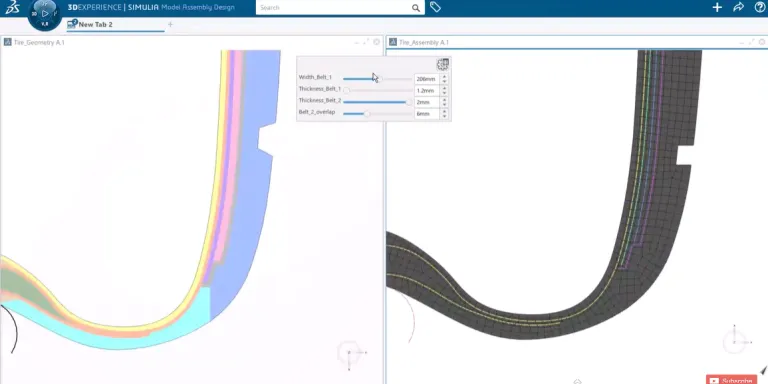768x384 pixels.
Task: Click the Belt_2_overlap parameter label
Action: 317,112
